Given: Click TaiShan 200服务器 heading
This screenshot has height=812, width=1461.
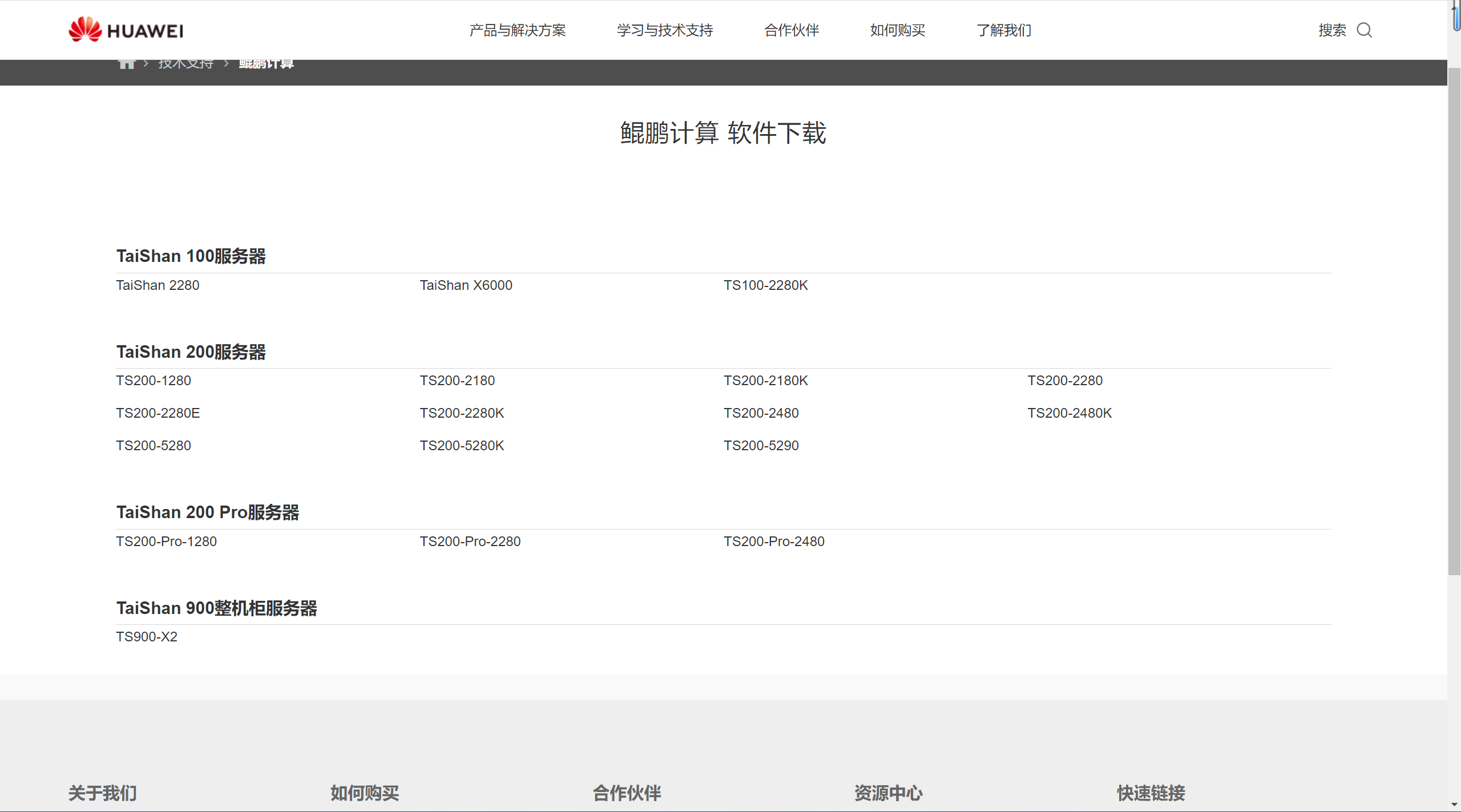Looking at the screenshot, I should pos(191,352).
